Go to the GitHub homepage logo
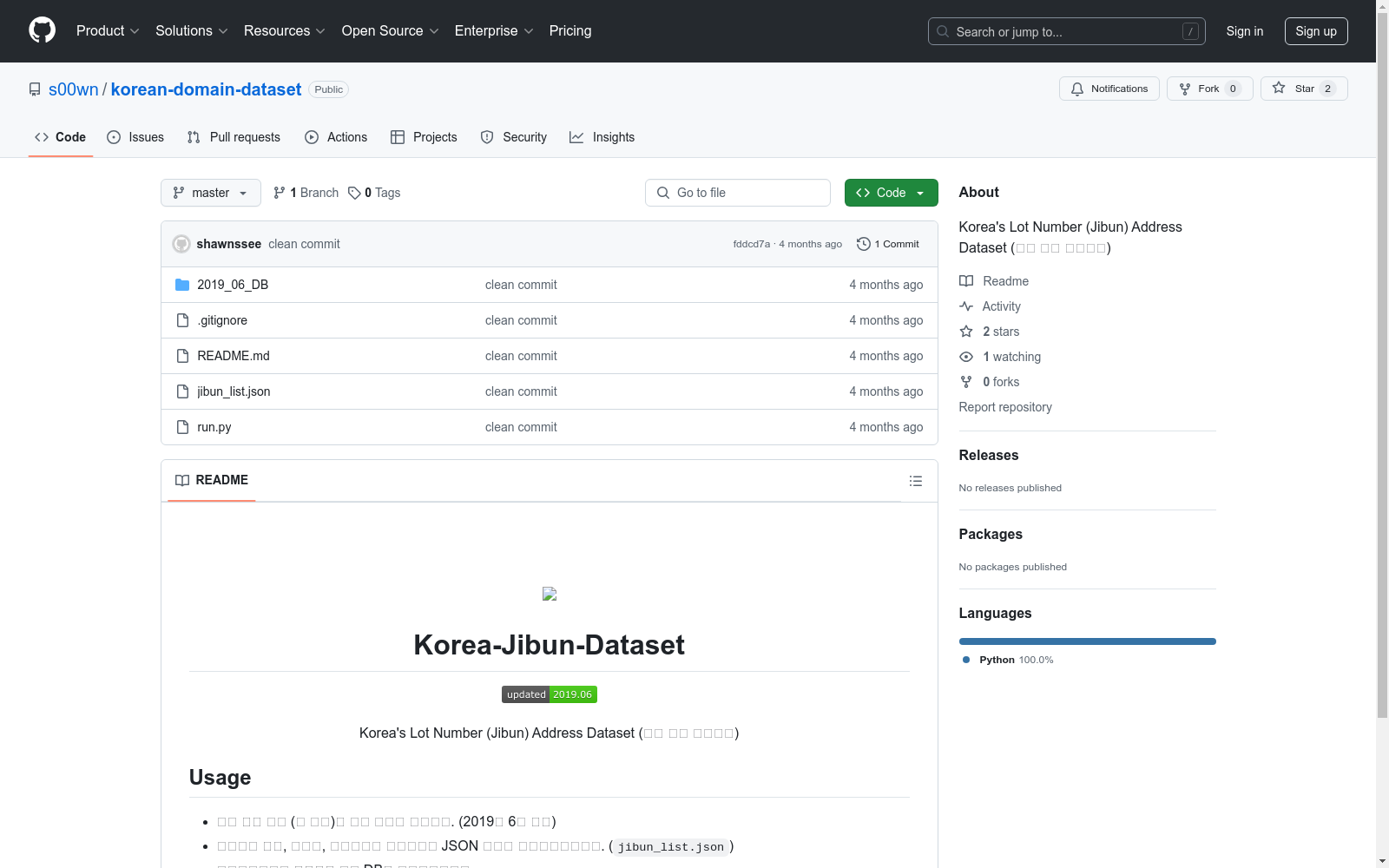This screenshot has width=1389, height=868. tap(42, 30)
